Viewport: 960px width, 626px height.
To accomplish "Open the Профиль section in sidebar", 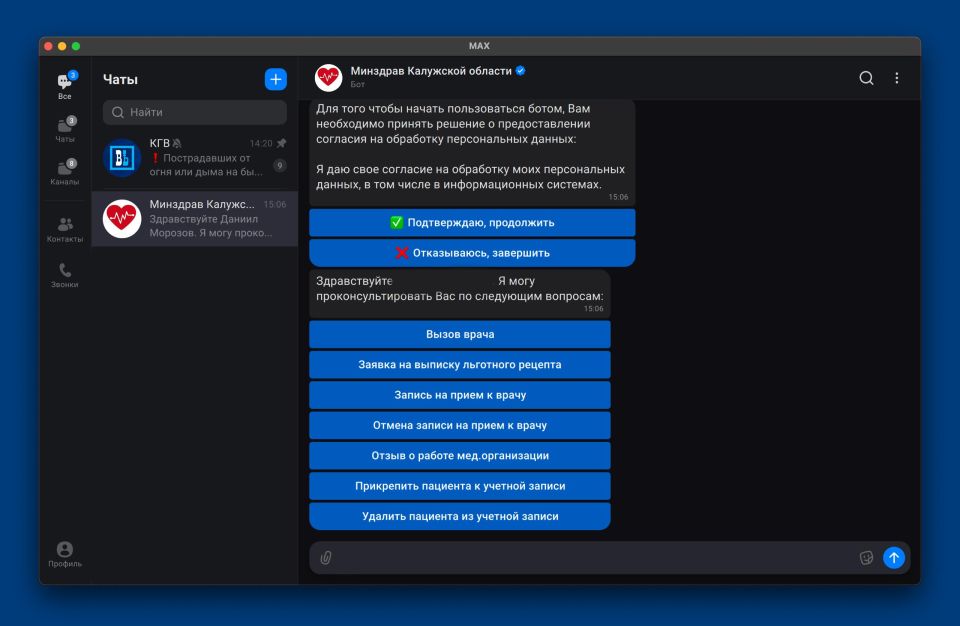I will click(65, 554).
